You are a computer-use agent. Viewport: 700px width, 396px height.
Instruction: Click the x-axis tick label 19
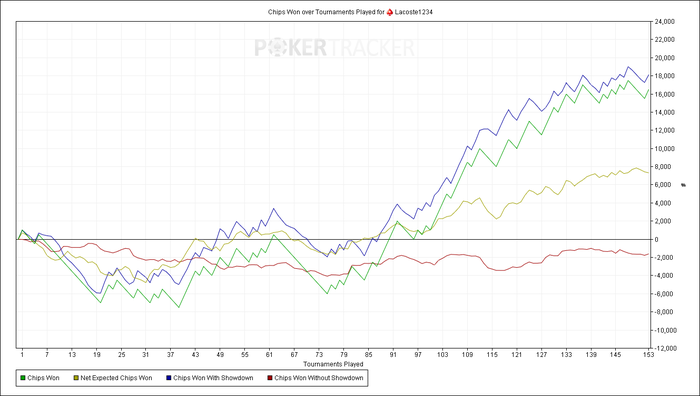96,354
